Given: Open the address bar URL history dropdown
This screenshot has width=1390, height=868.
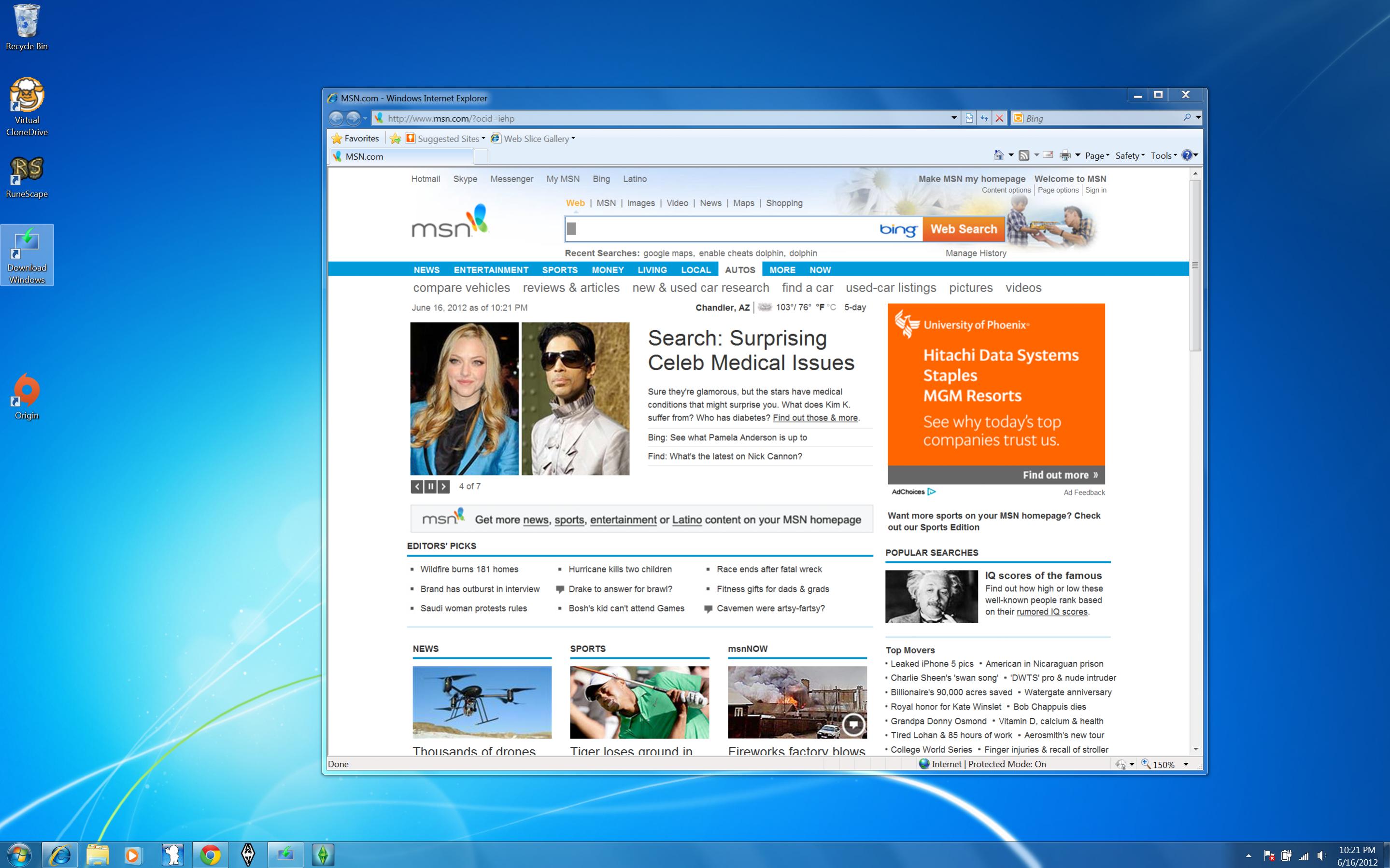Looking at the screenshot, I should 954,118.
